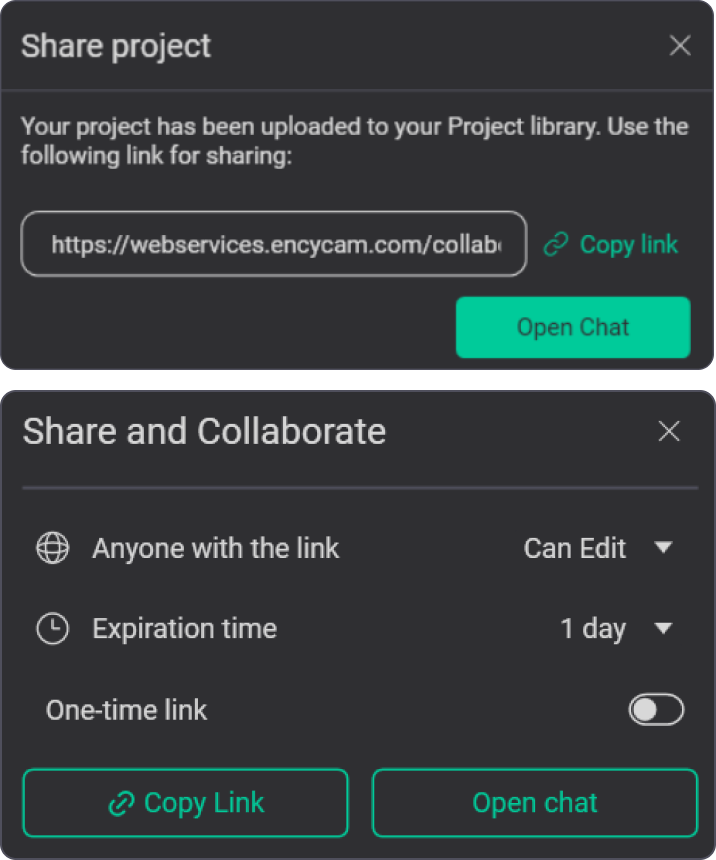
Task: Close the Share project dialog
Action: 680,46
